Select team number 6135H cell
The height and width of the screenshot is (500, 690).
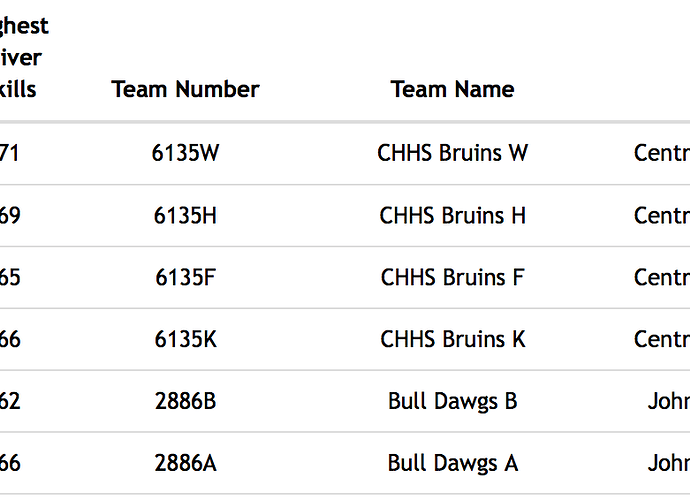click(185, 215)
